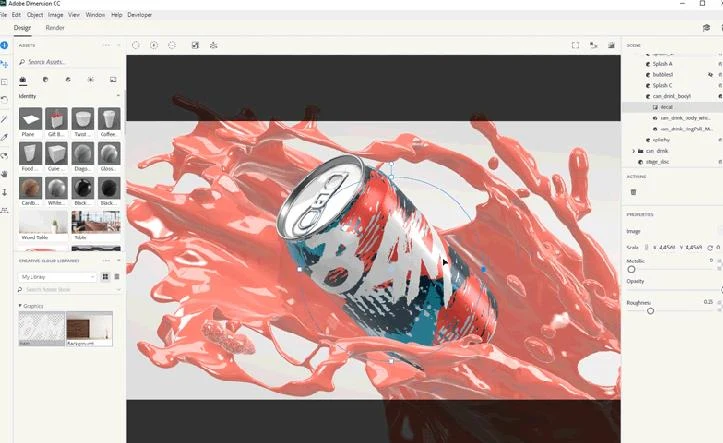Open the View menu
723x443 pixels.
(74, 15)
